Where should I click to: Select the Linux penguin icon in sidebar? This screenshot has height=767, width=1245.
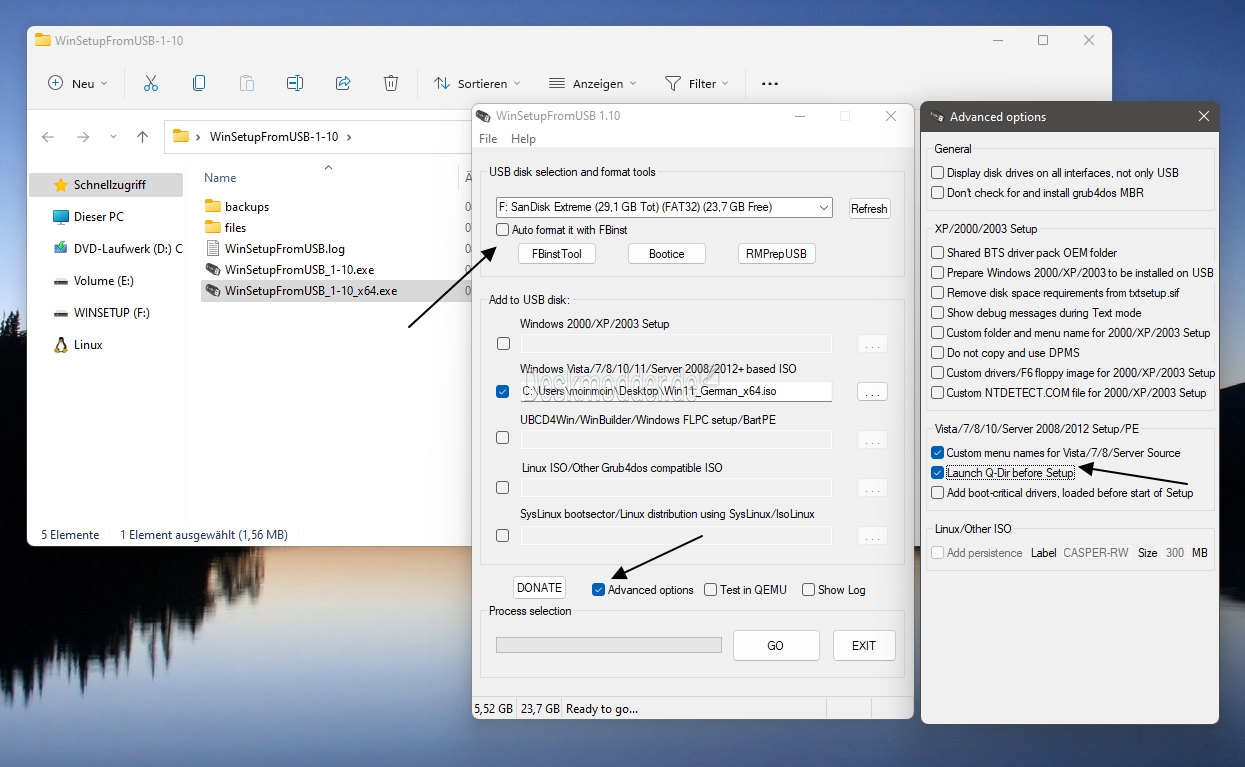[x=61, y=345]
